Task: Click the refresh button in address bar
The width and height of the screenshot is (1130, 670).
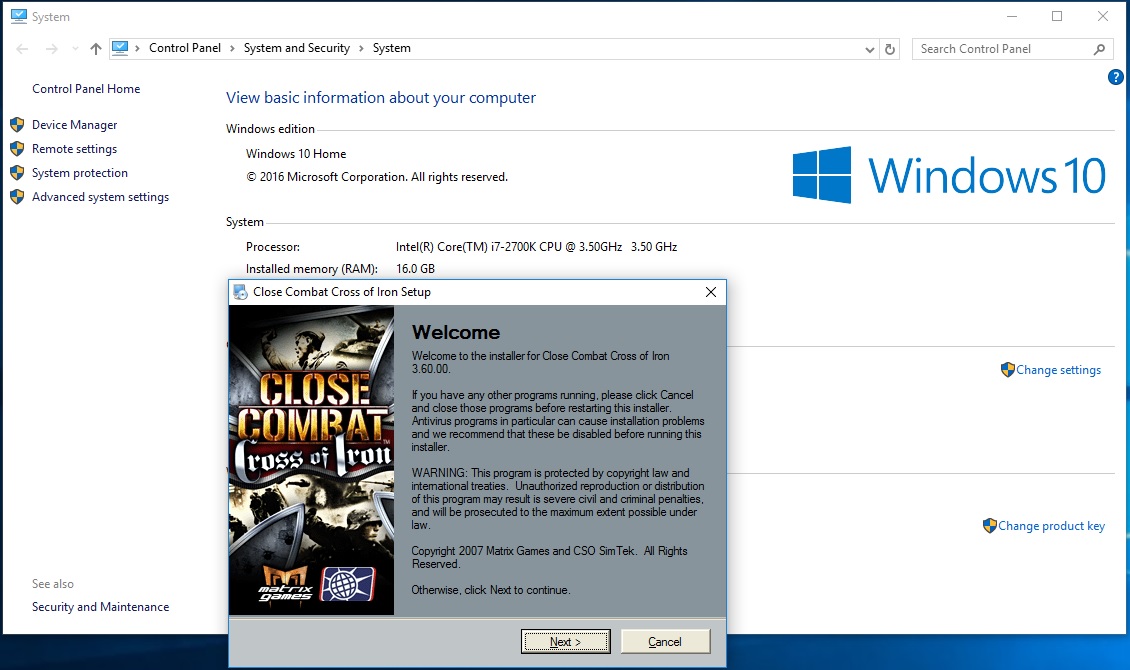Action: pyautogui.click(x=890, y=49)
